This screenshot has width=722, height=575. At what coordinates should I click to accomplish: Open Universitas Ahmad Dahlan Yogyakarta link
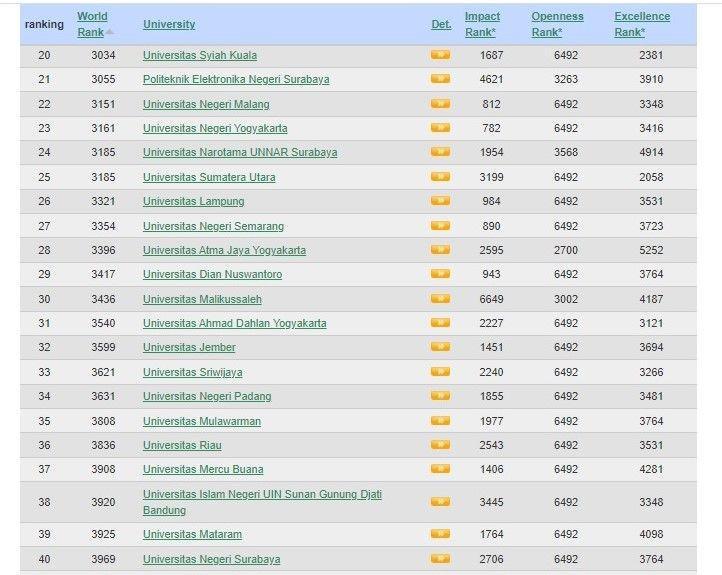[234, 323]
